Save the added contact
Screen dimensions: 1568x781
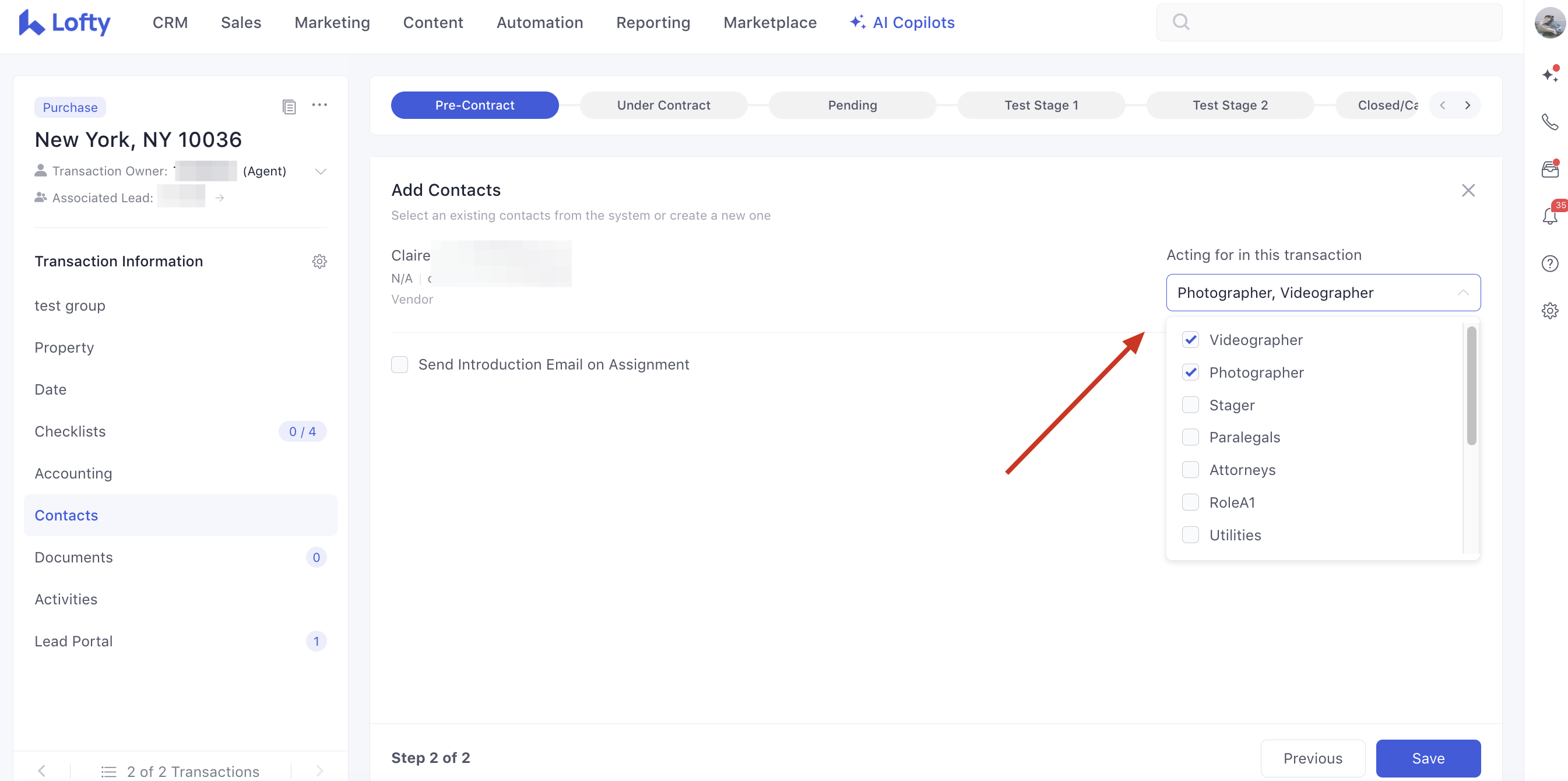pyautogui.click(x=1428, y=758)
